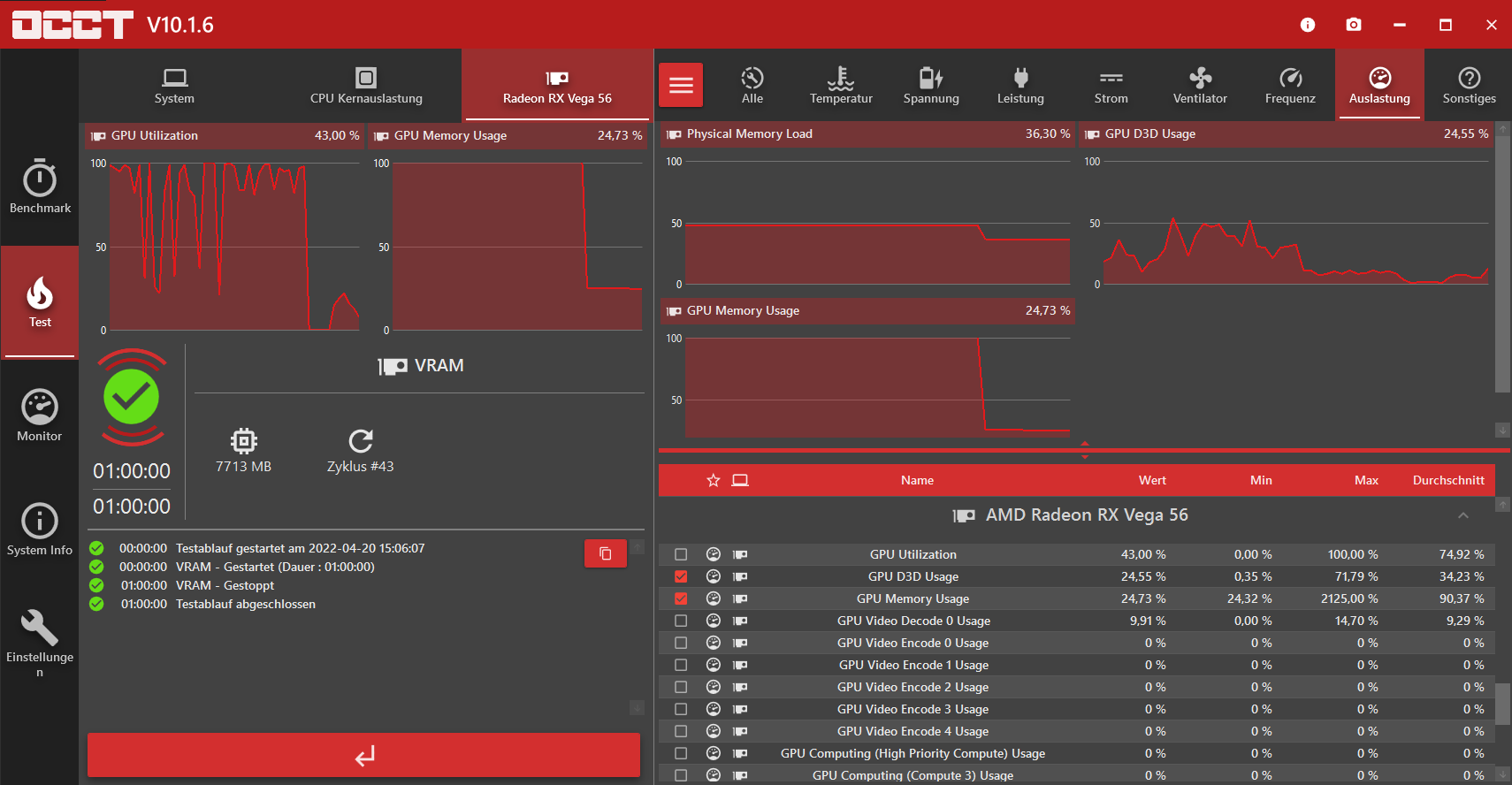This screenshot has width=1512, height=785.
Task: Switch to CPU Kernauslastung tab
Action: 366,86
